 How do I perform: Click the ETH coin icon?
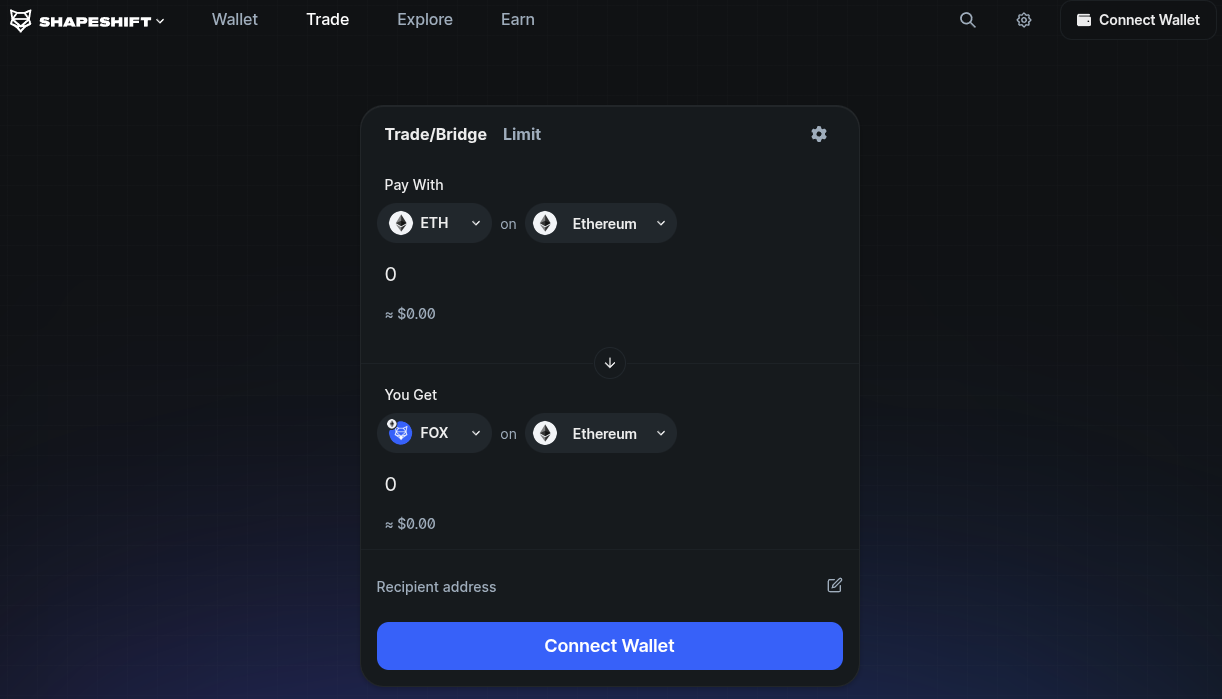tap(401, 223)
